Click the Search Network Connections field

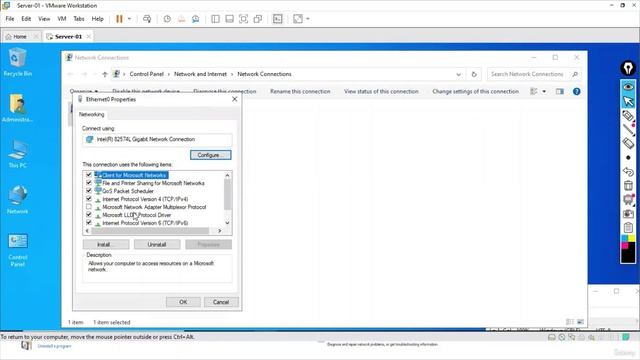(x=534, y=74)
